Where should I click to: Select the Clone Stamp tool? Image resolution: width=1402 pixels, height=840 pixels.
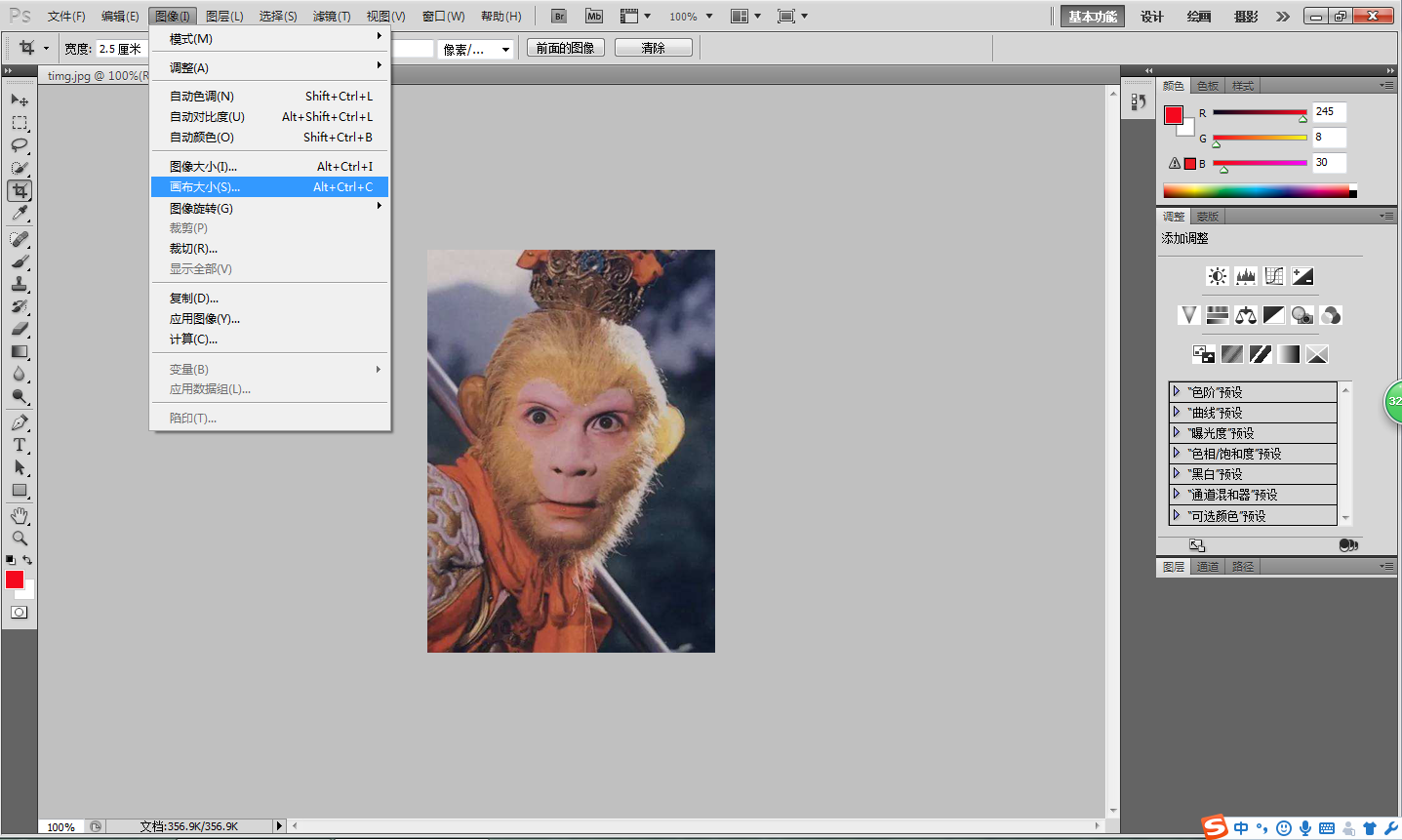(20, 284)
